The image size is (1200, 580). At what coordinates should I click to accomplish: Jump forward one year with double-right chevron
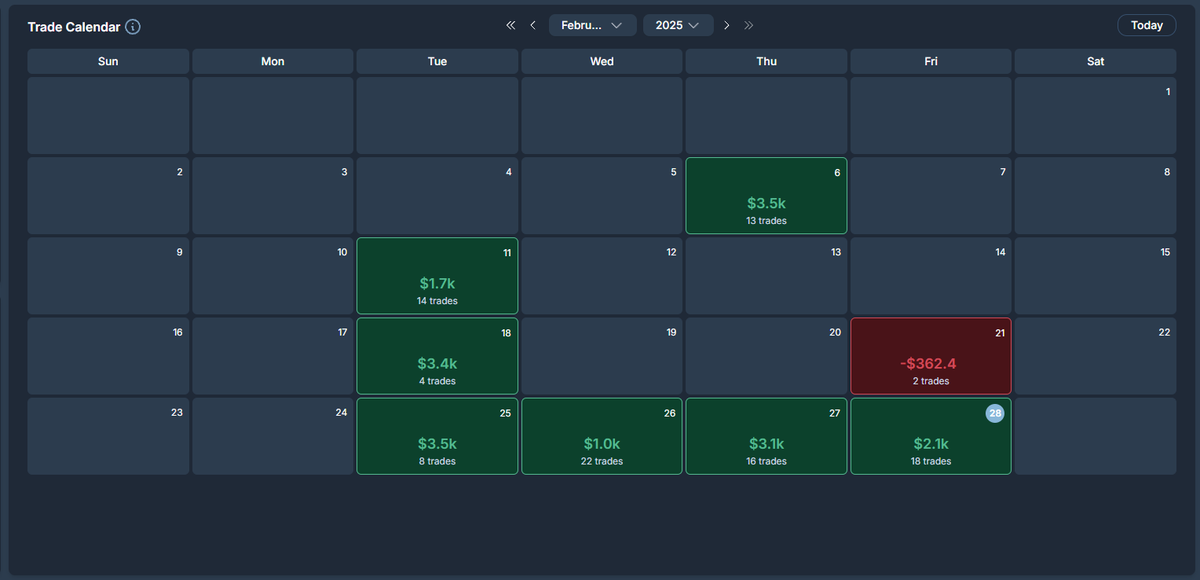[749, 25]
